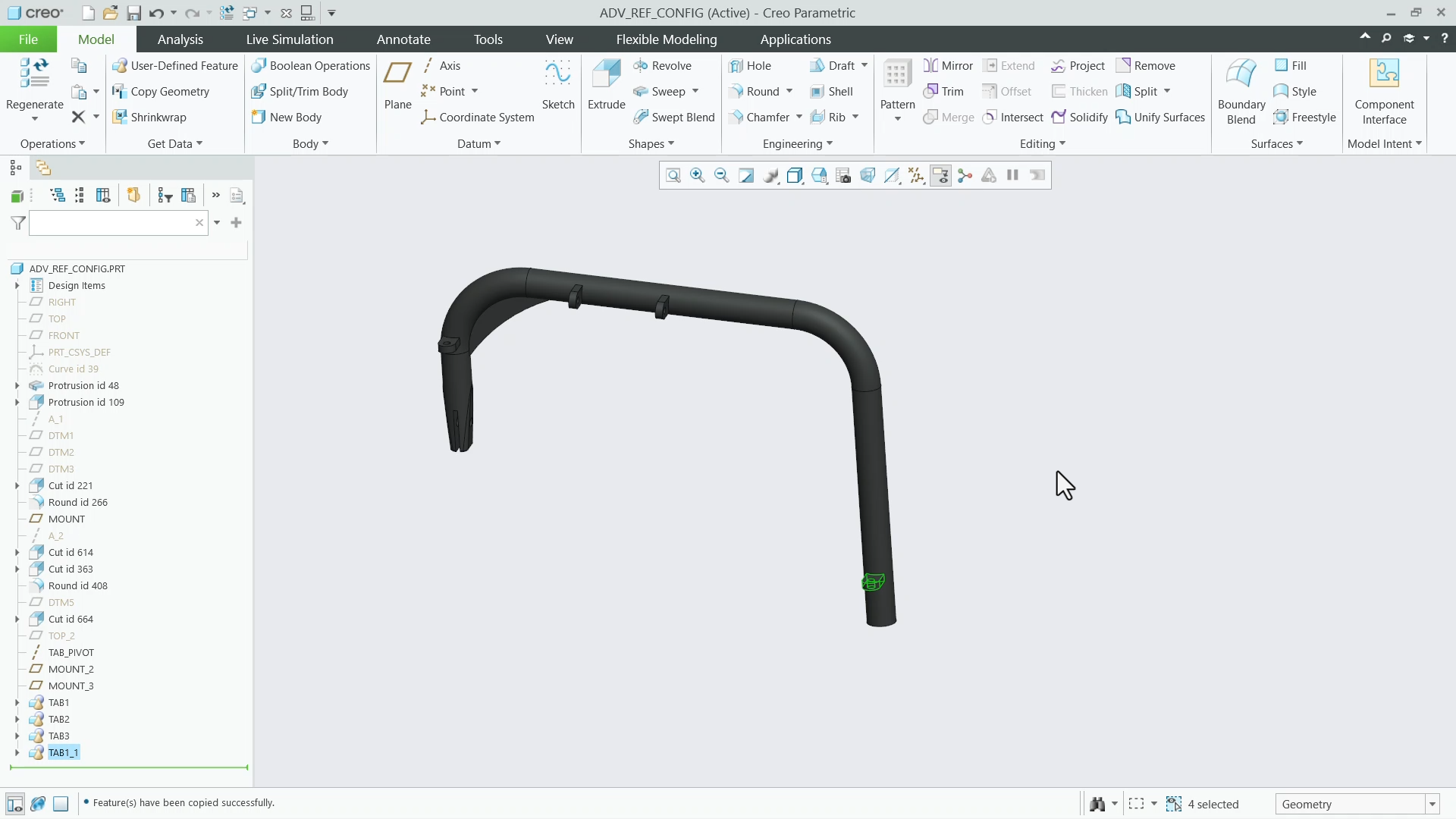Expand the Protrusion id 48 node
Image resolution: width=1456 pixels, height=819 pixels.
tap(17, 386)
